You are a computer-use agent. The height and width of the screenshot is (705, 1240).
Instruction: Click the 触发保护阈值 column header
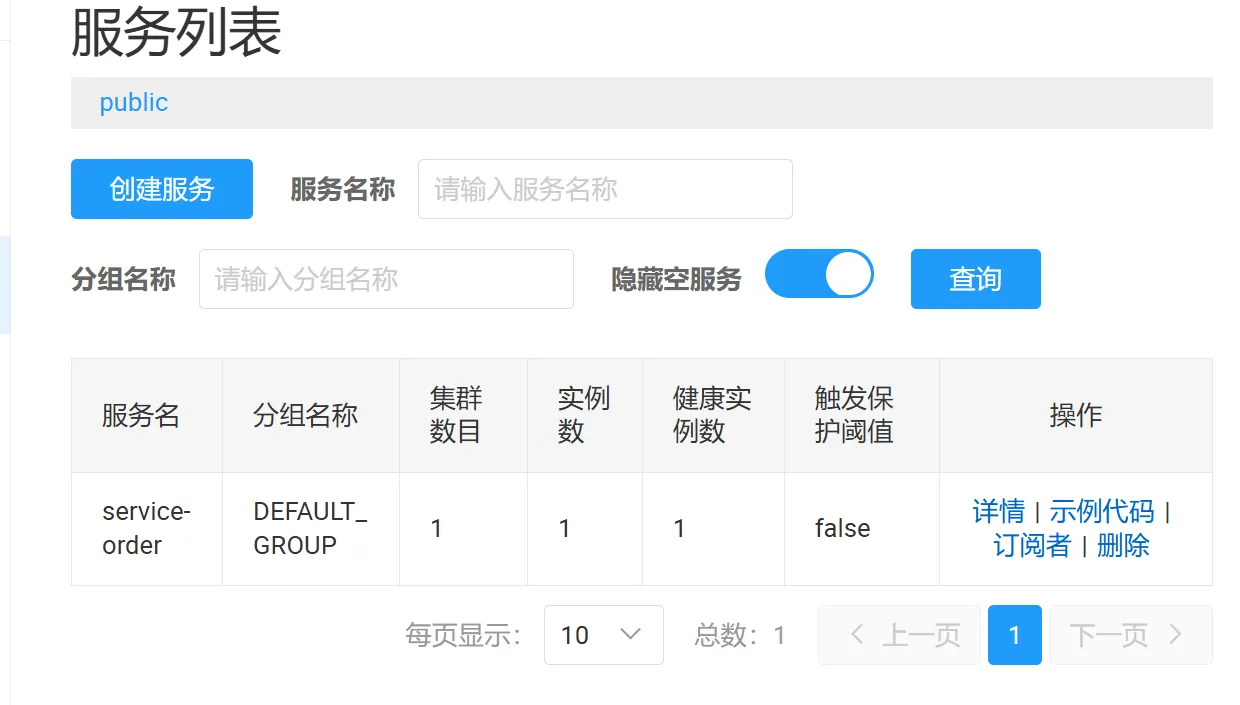coord(854,416)
